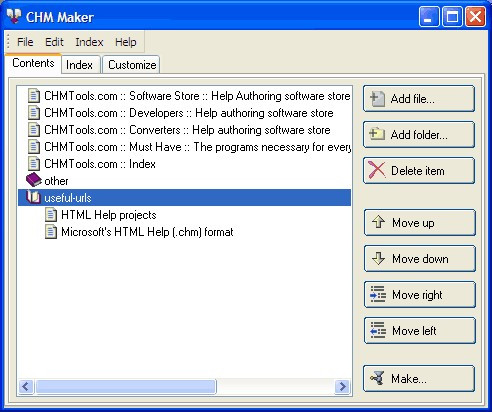Viewport: 492px width, 412px height.
Task: Click the Delete item button
Action: [x=419, y=171]
